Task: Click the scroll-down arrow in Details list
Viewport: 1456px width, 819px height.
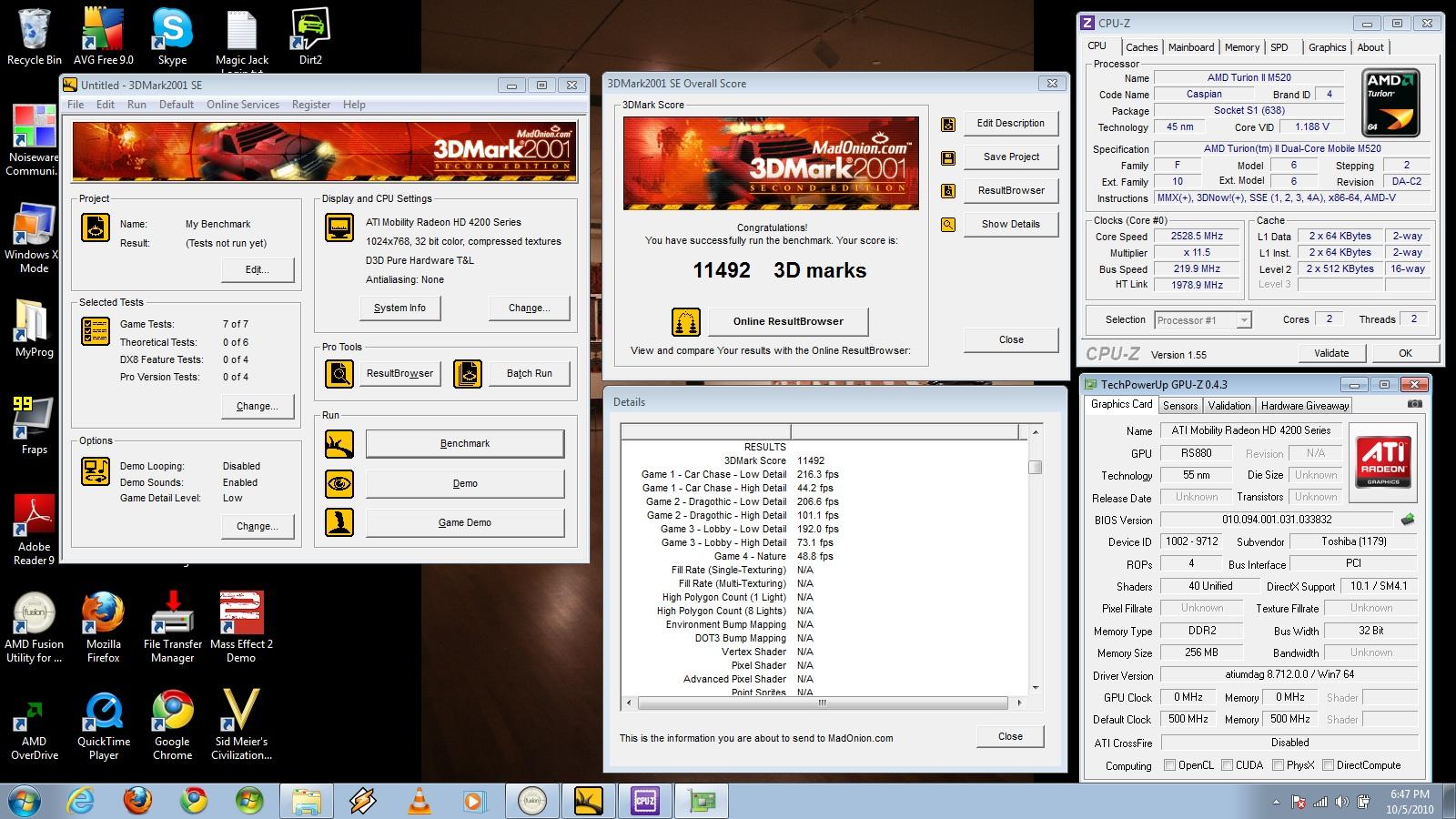Action: pos(1036,687)
